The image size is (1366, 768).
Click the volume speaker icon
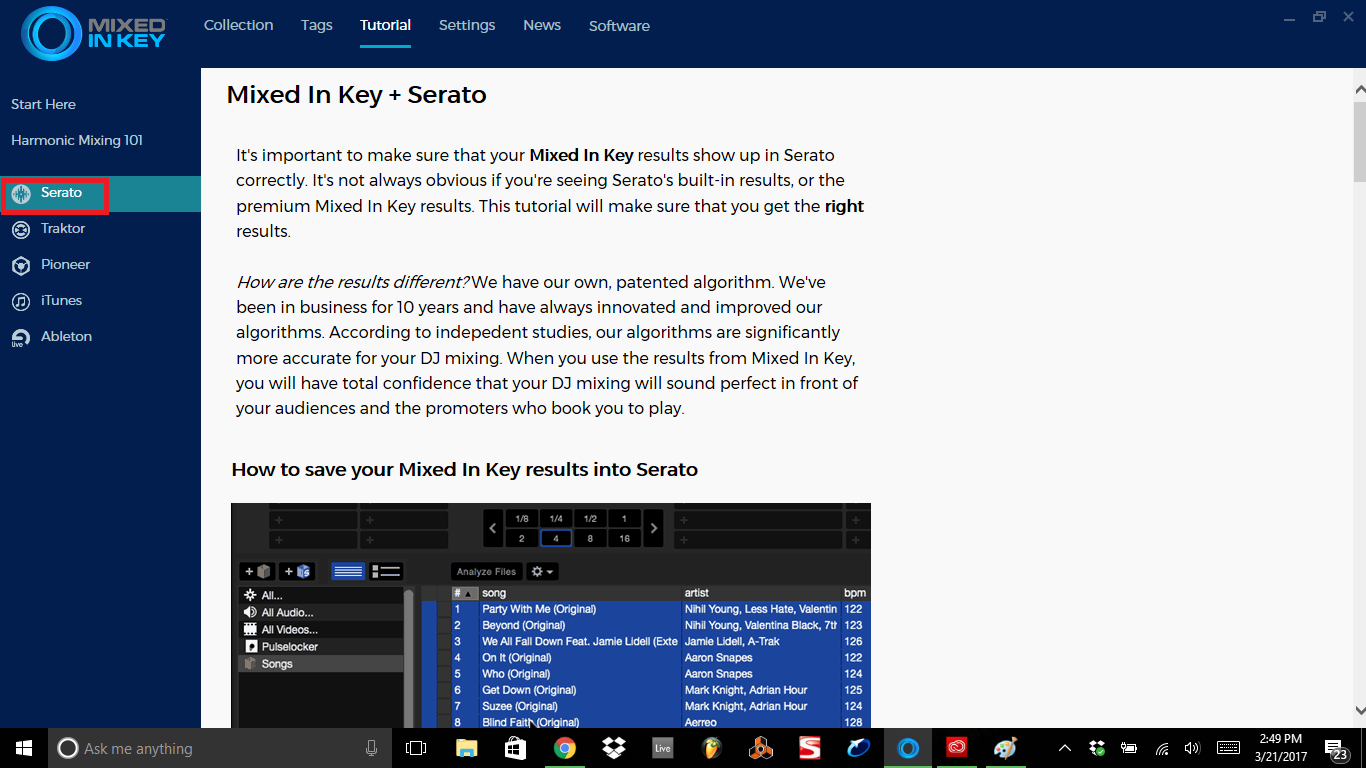[1191, 748]
